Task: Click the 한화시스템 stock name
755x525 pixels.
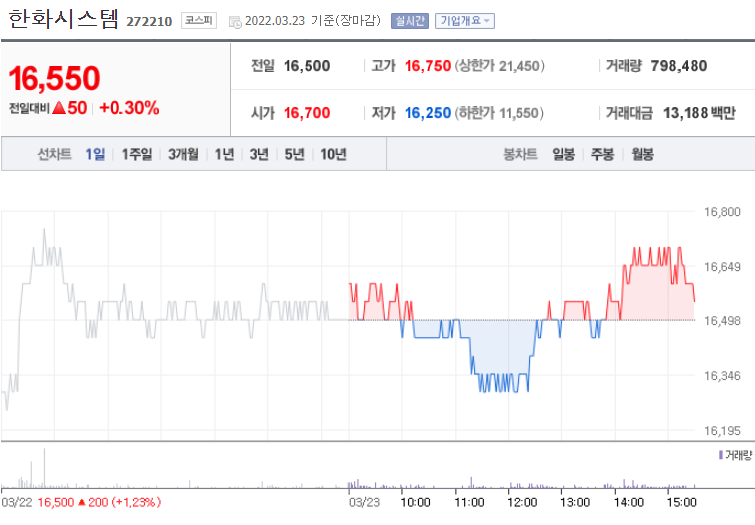Action: [x=64, y=19]
